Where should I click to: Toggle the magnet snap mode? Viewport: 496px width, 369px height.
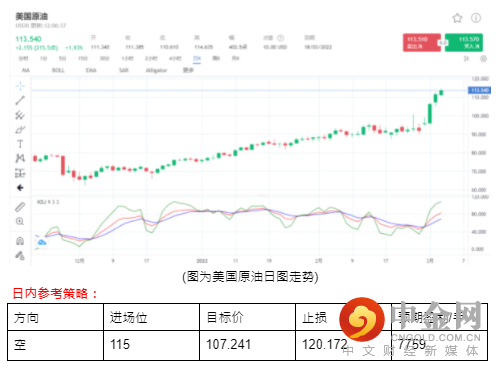[20, 240]
